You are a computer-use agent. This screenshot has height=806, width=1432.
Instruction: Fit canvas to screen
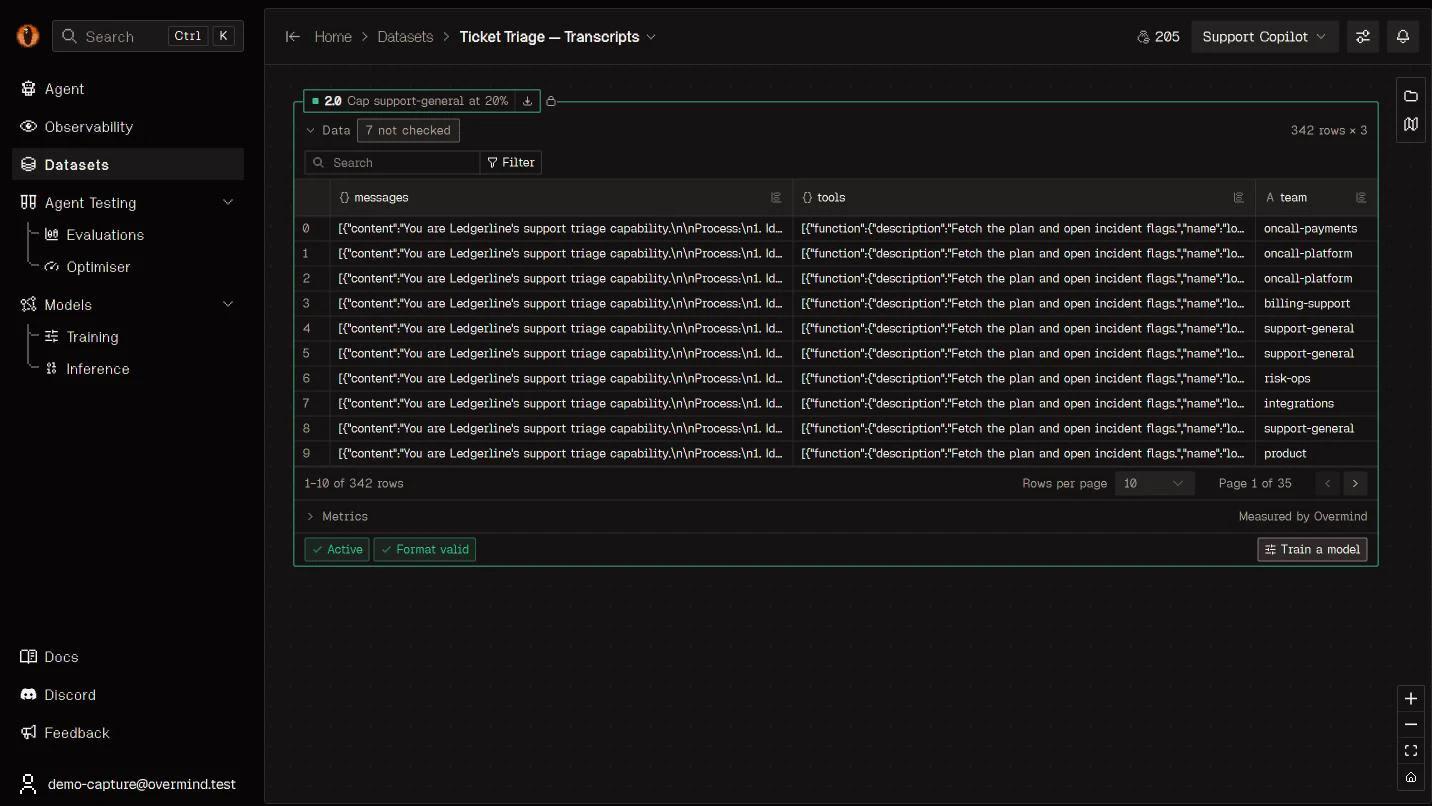pyautogui.click(x=1411, y=751)
